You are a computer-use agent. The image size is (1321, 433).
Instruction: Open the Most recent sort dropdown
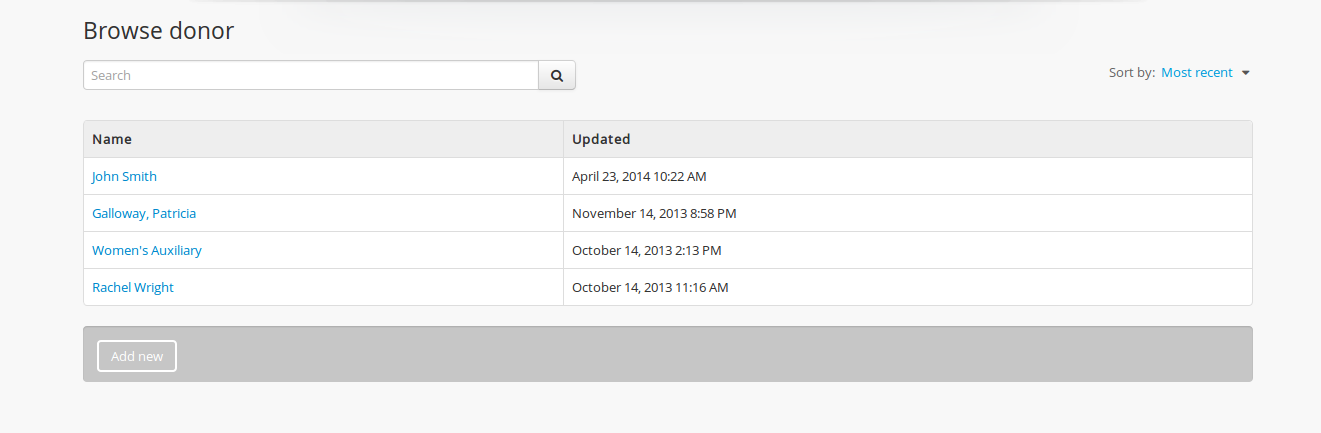1197,73
